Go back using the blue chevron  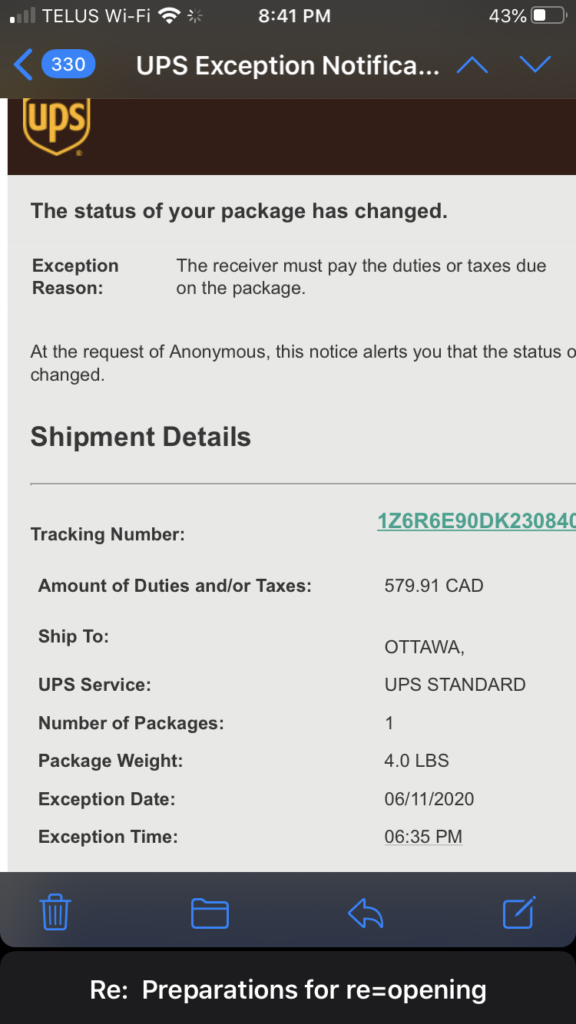tap(23, 65)
